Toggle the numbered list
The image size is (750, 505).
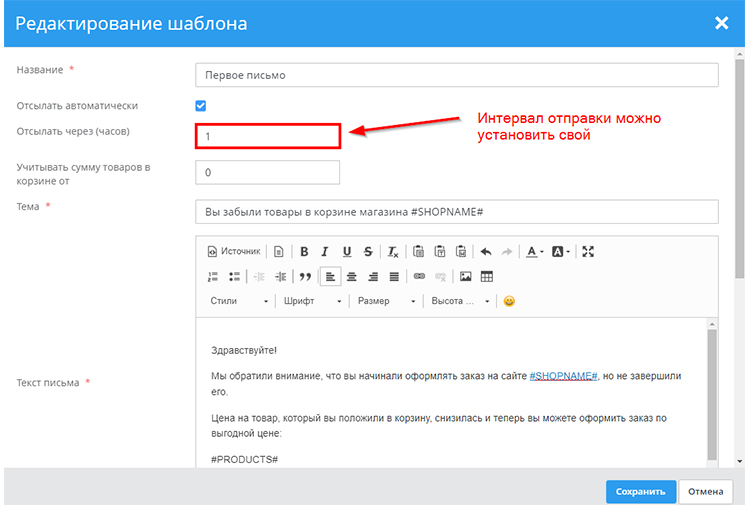213,276
